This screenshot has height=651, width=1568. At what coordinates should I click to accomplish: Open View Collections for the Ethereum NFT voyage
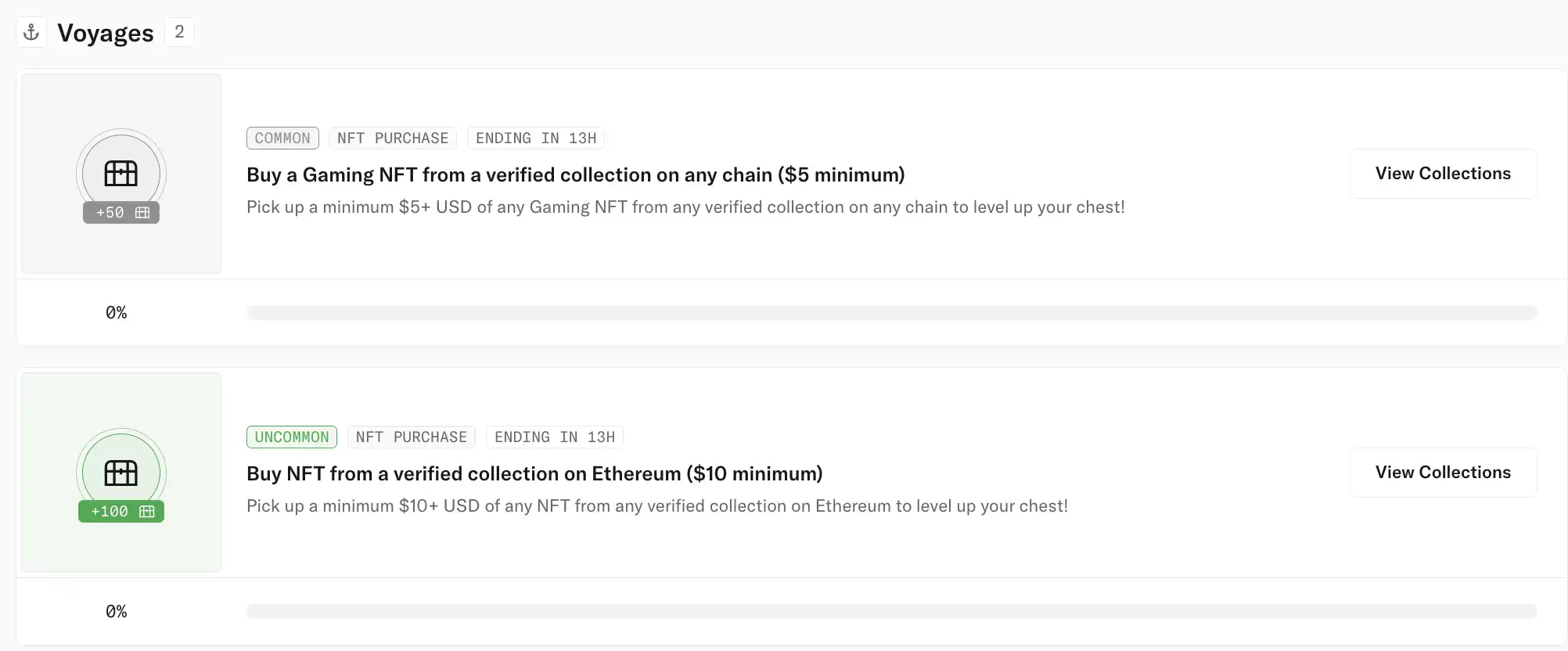1443,473
